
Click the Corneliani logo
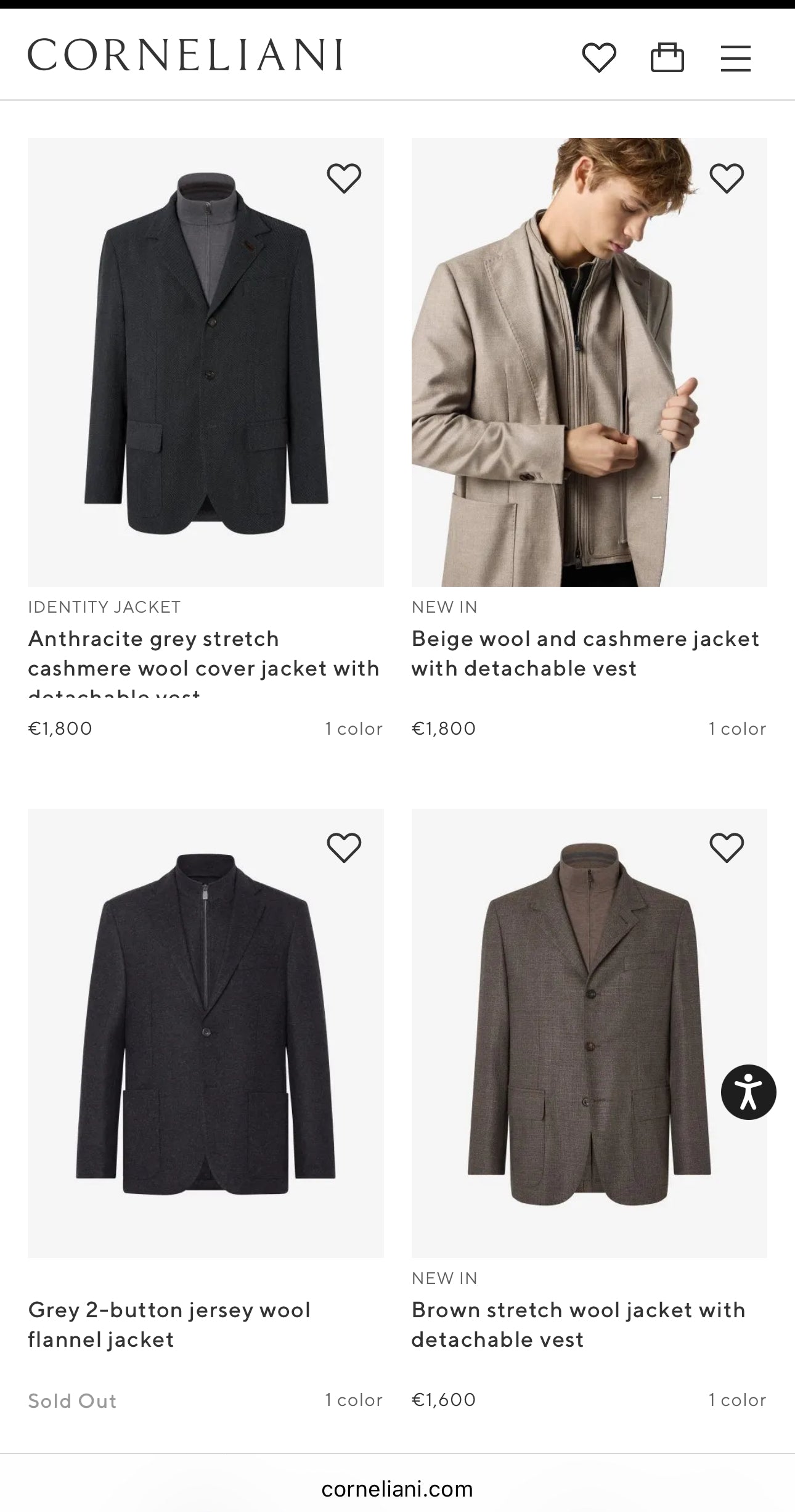point(185,55)
